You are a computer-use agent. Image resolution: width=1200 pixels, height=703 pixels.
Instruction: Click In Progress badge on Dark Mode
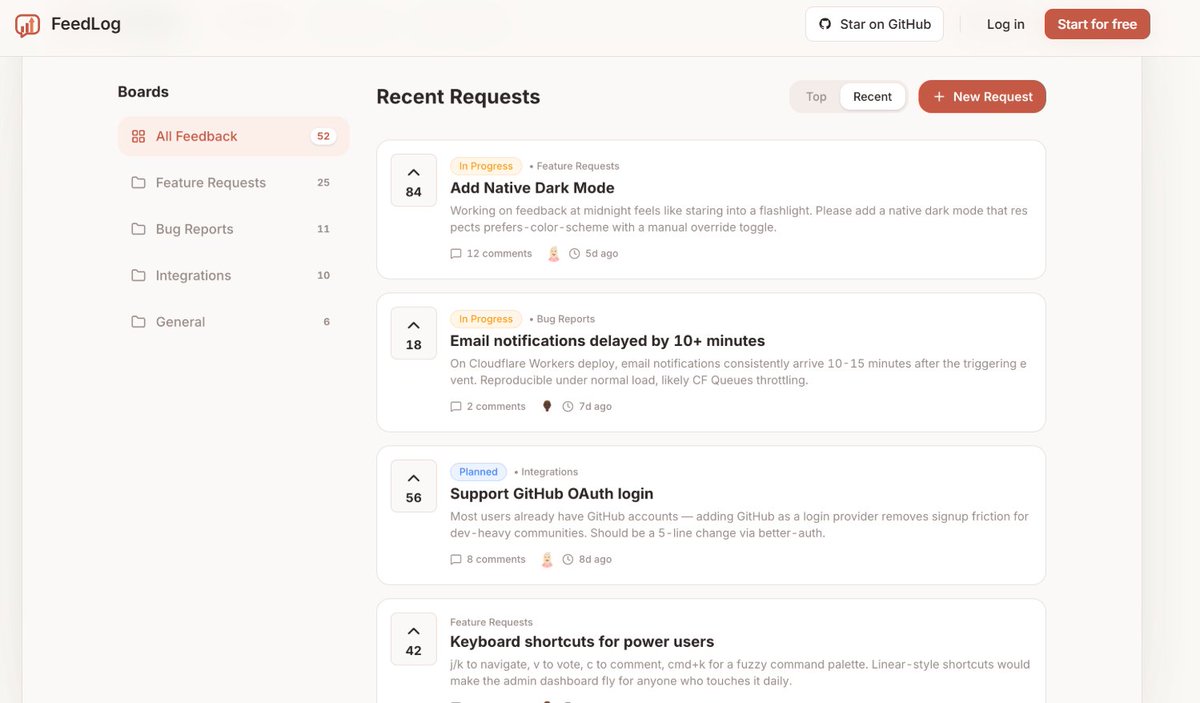486,166
